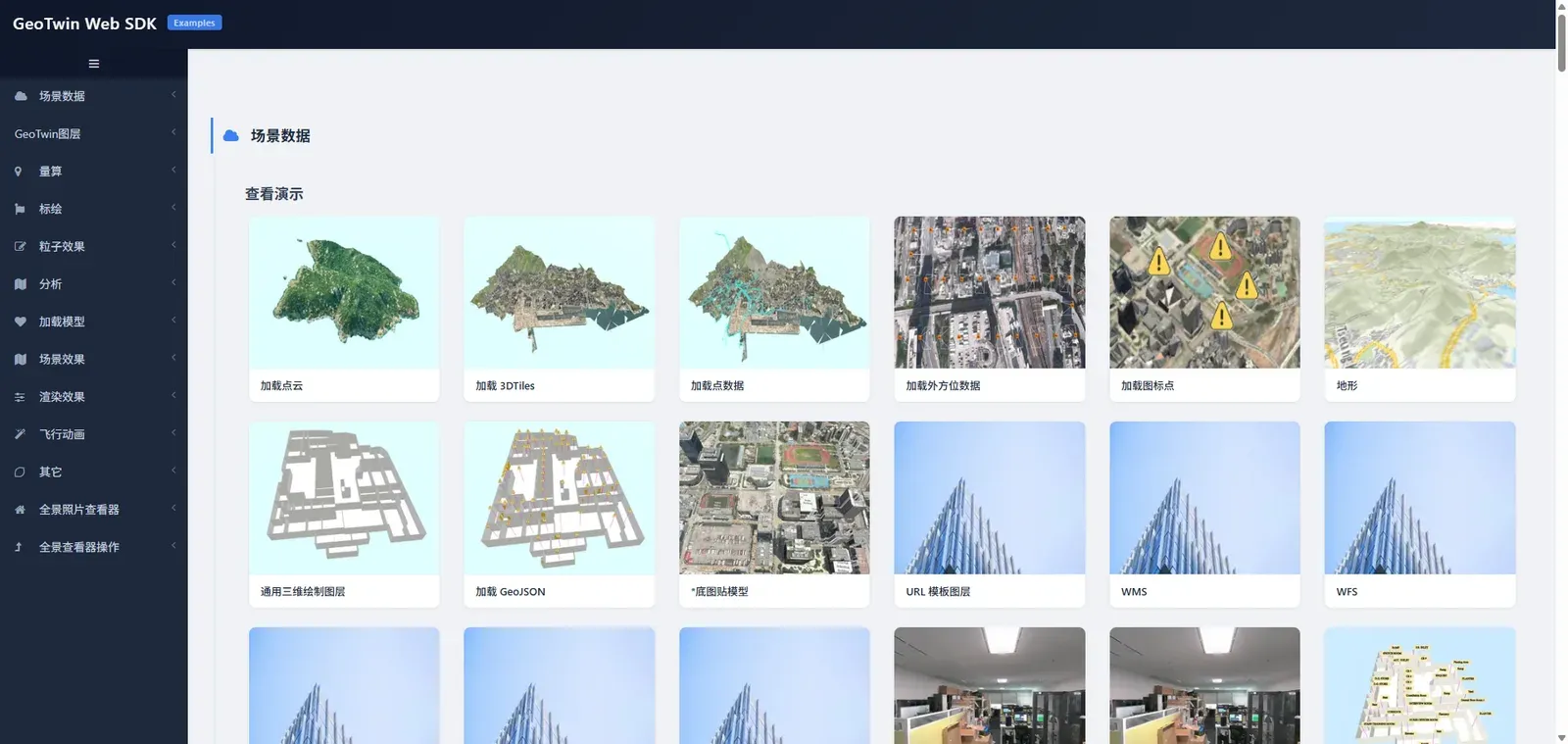Click map icon beside 场景效果
The image size is (1568, 744).
coord(21,360)
